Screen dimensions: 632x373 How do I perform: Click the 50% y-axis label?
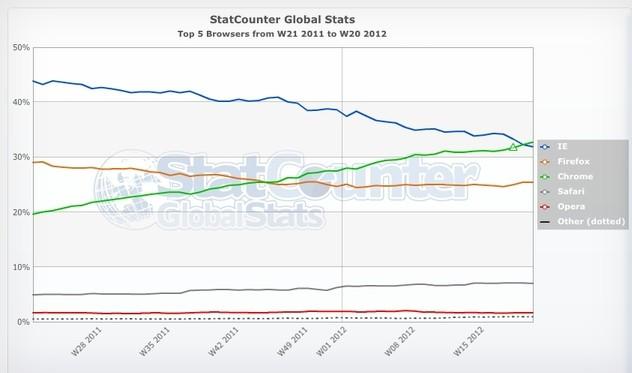pos(21,47)
